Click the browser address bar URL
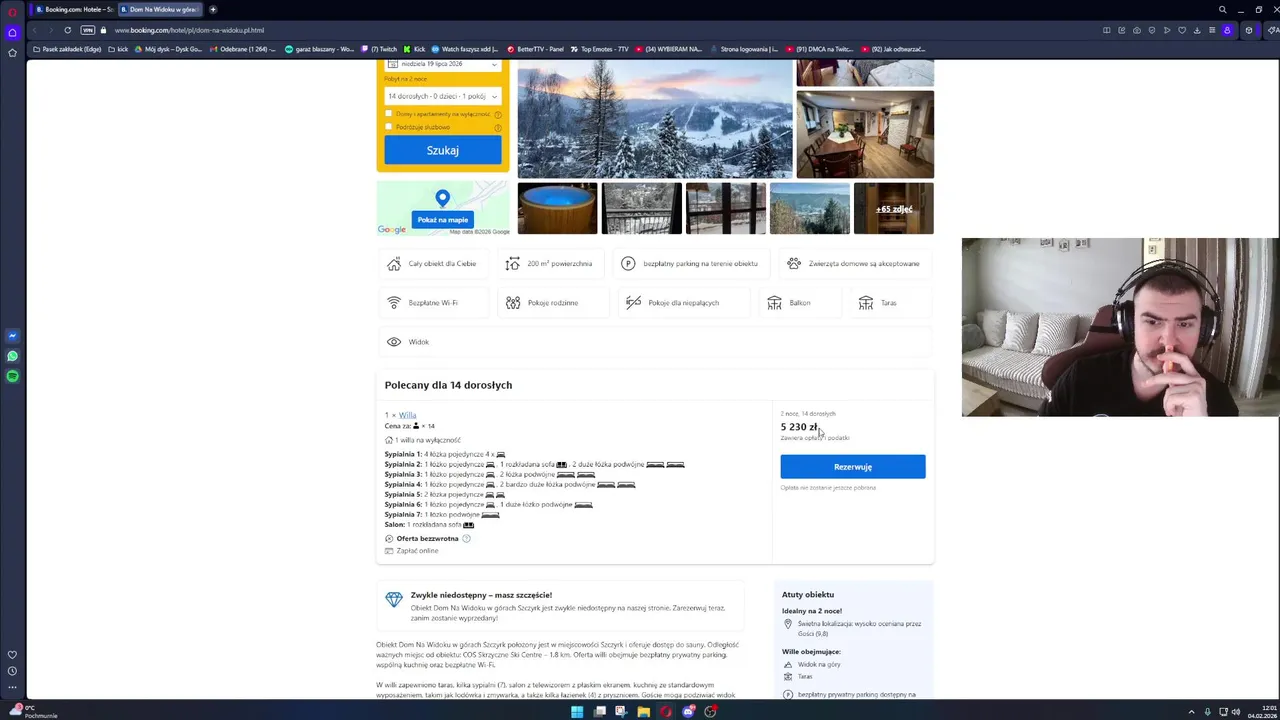Screen dimensions: 1280x720 [190, 30]
